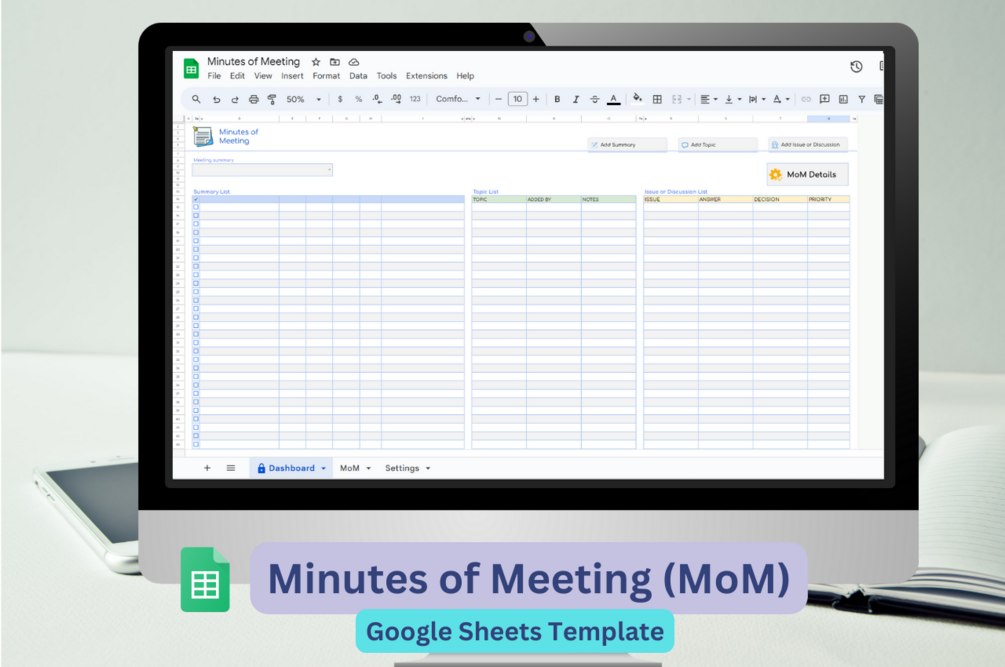Open the Tools menu

(386, 76)
